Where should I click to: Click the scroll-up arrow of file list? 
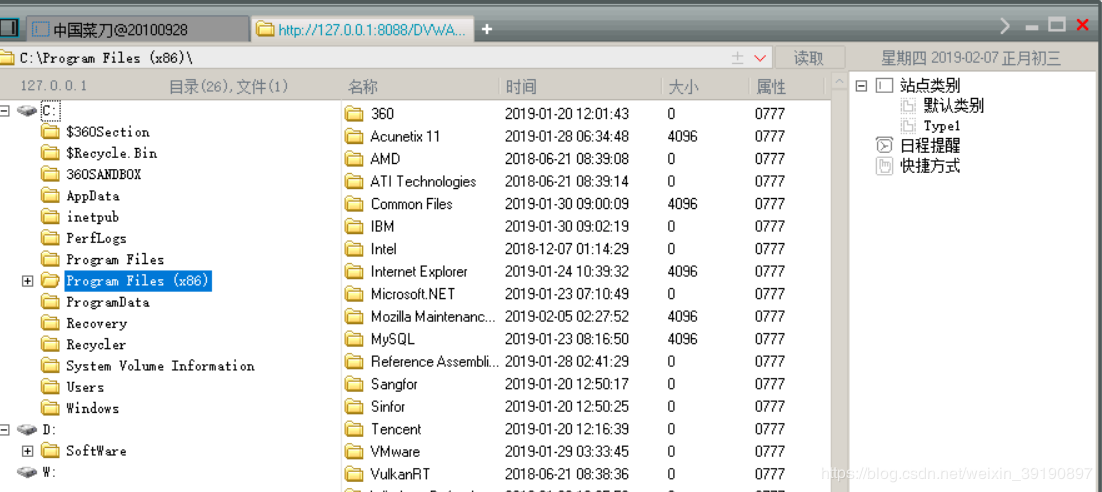click(839, 83)
